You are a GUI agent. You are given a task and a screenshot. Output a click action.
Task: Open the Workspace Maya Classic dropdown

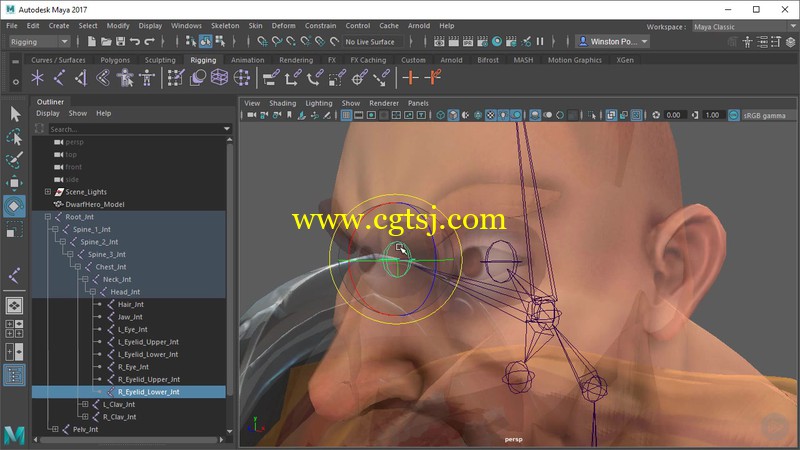[x=744, y=27]
